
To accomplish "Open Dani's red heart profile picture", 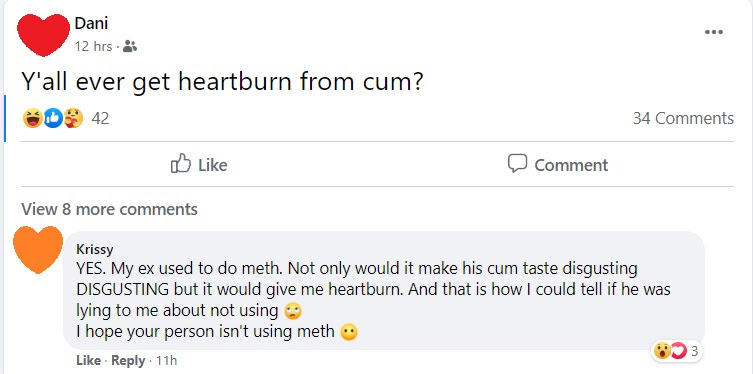I will [43, 35].
